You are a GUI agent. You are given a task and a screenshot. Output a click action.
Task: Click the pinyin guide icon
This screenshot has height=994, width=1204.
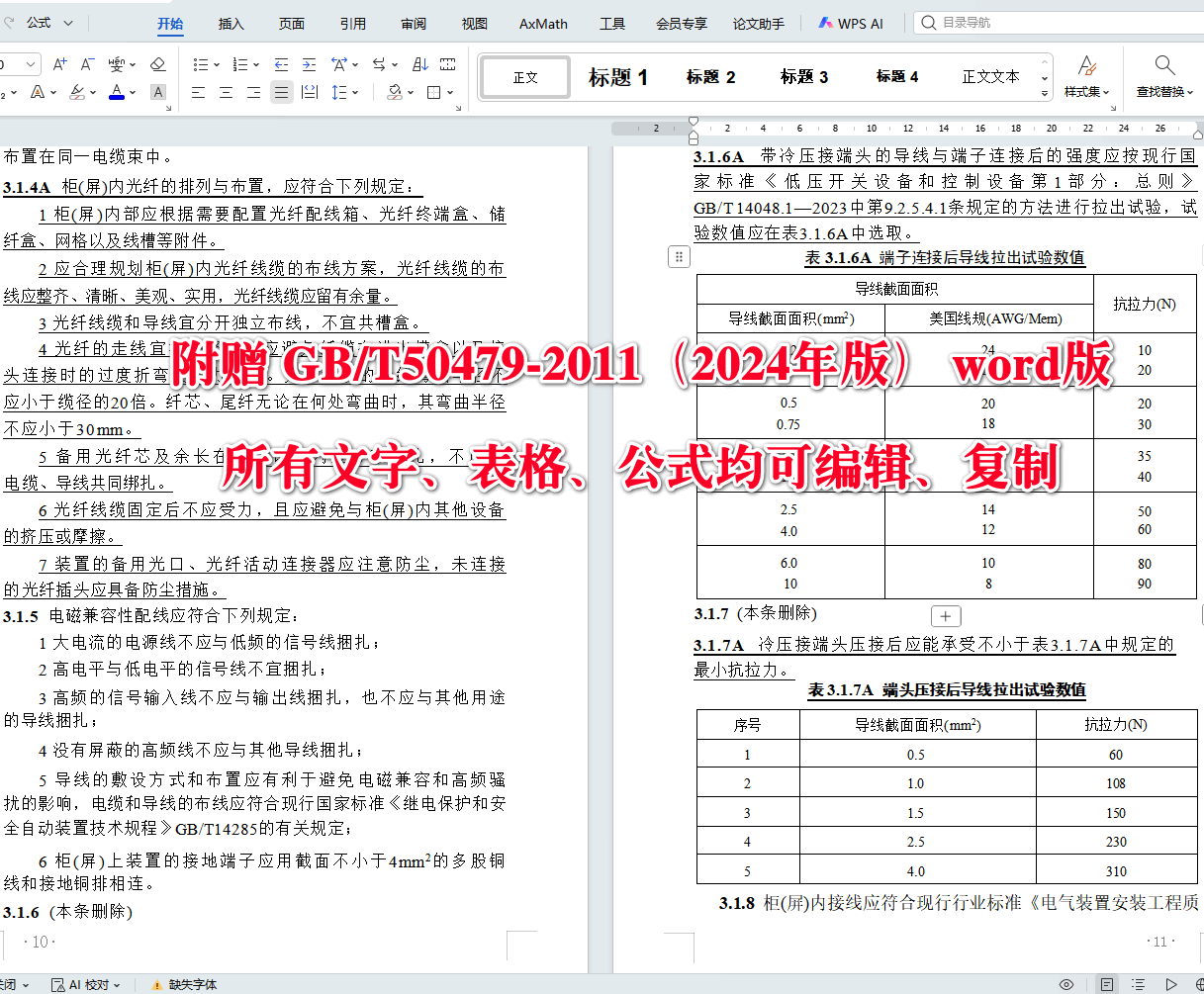116,64
